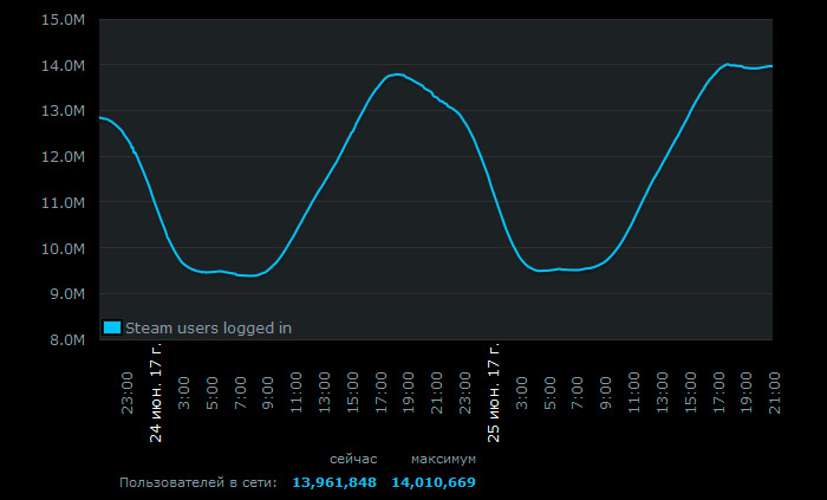Click the line's final point at the right edge of the chart
This screenshot has height=500, width=827.
[x=771, y=66]
